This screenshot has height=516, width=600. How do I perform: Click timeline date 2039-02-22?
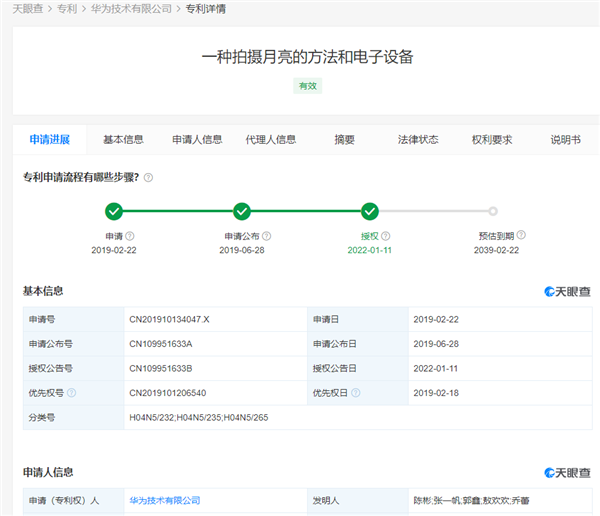[496, 250]
